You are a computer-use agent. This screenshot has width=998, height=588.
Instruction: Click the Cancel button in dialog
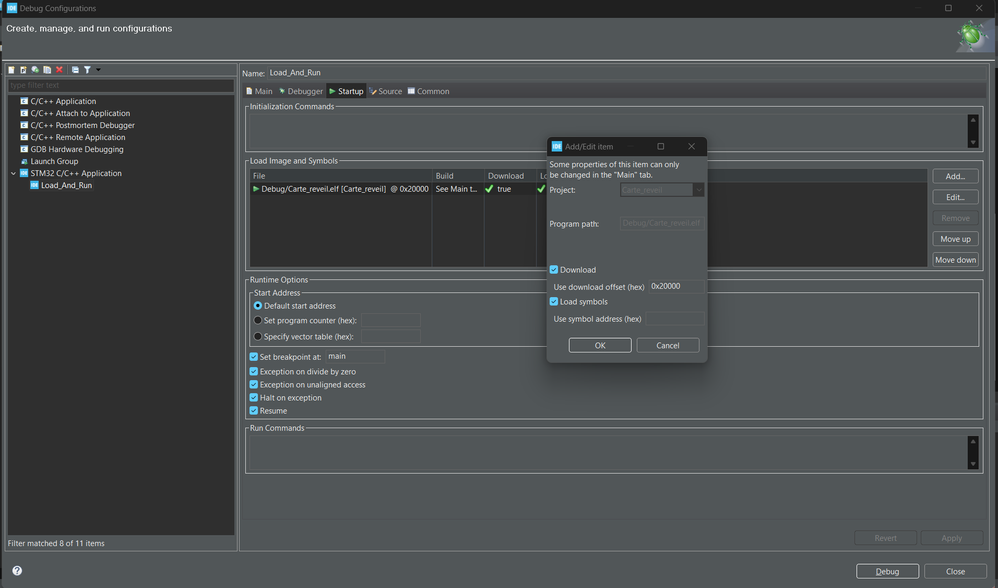coord(667,345)
